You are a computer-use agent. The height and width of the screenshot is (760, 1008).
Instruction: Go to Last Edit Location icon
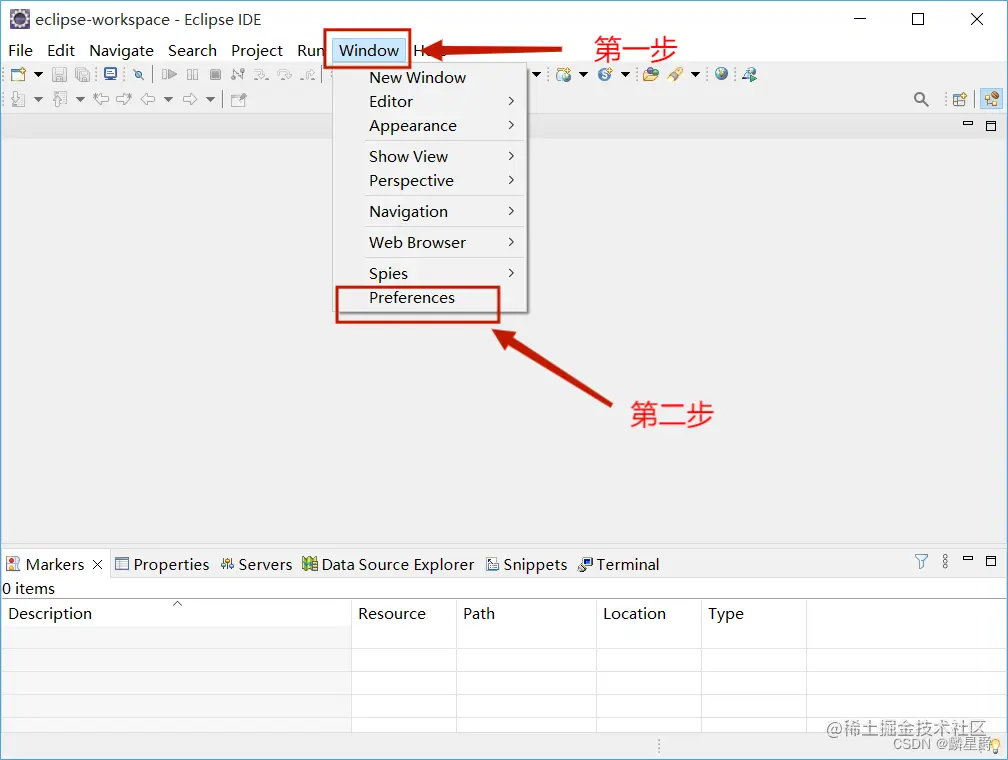click(101, 99)
